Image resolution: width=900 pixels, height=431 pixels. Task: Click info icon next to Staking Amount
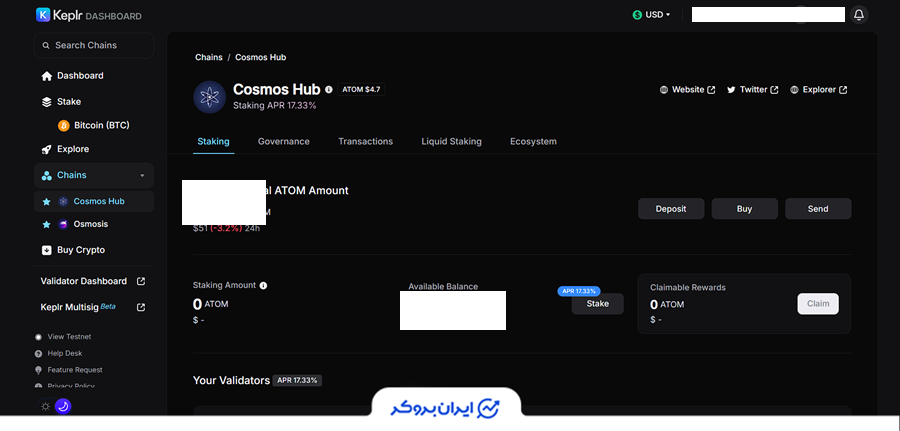263,285
